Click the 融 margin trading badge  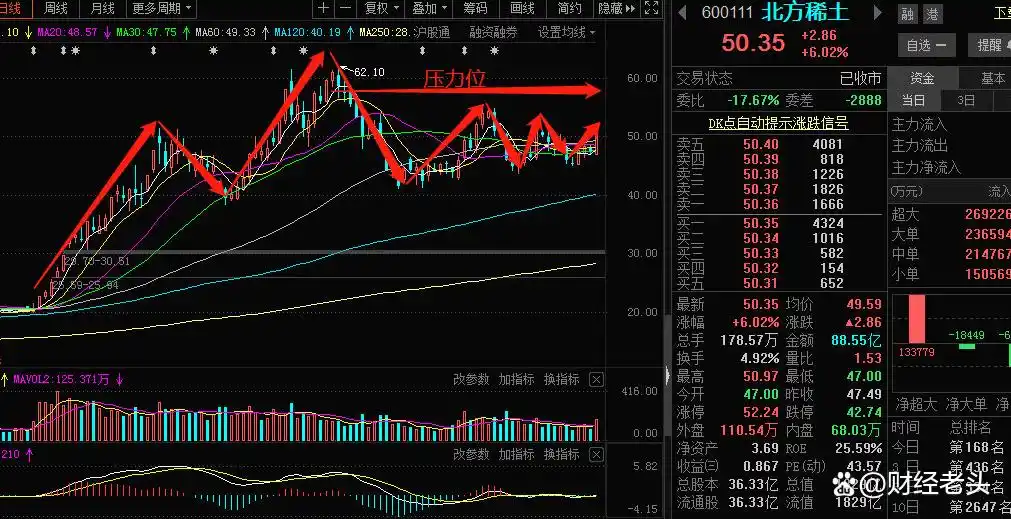pos(908,14)
